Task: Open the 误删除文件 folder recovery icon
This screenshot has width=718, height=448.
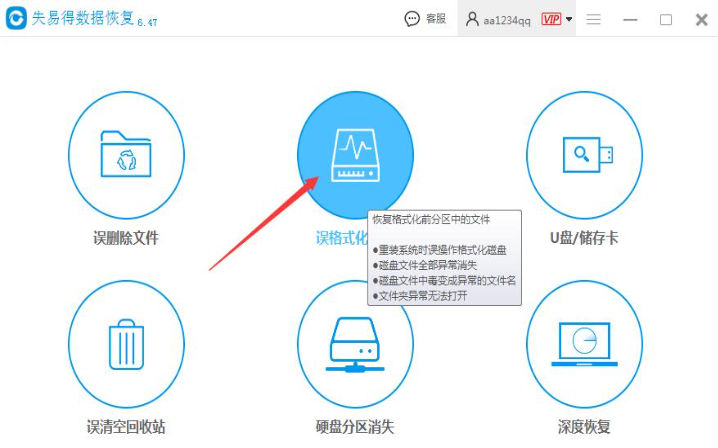Action: coord(126,154)
